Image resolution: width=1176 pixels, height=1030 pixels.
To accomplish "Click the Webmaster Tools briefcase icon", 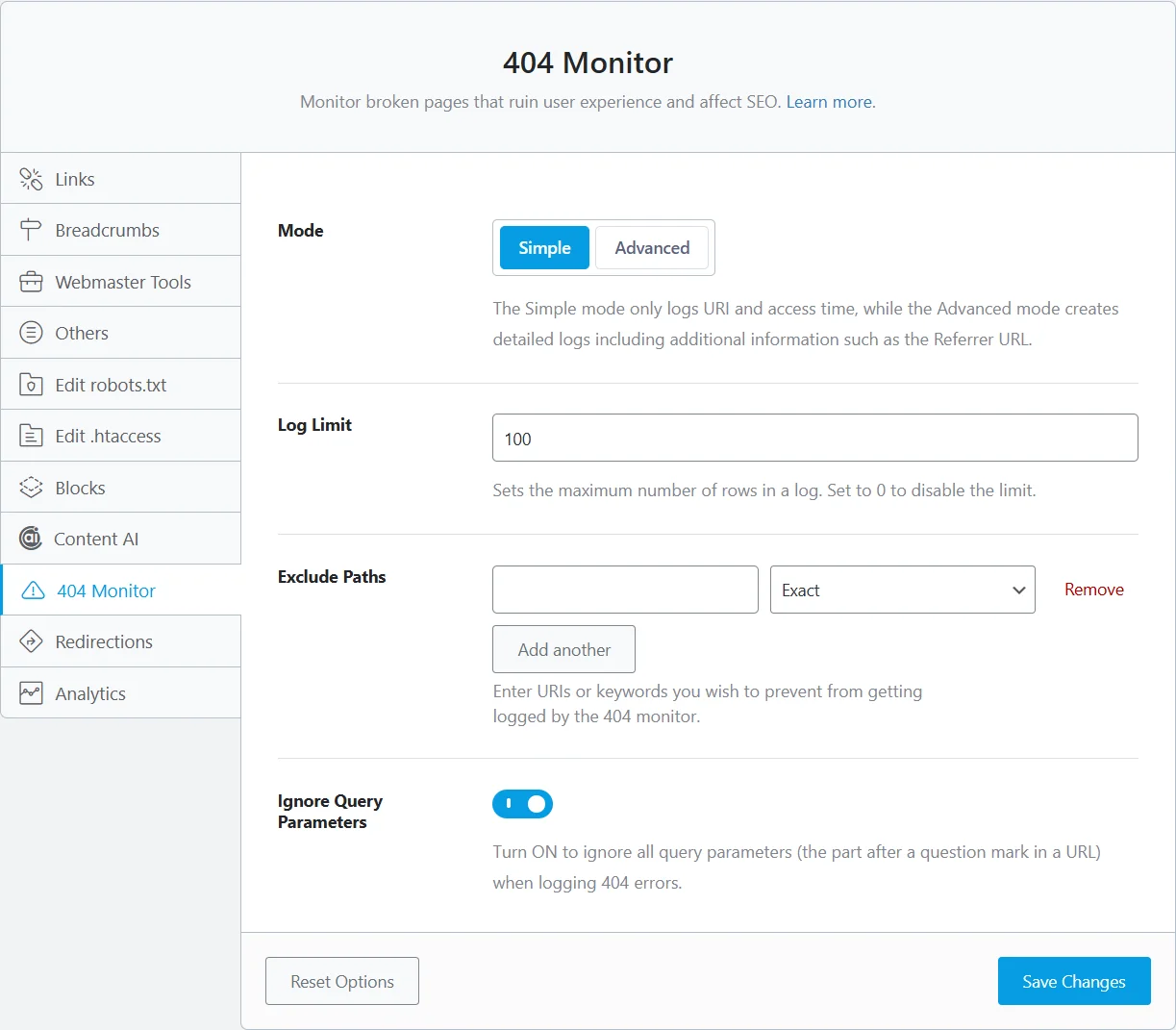I will [32, 282].
